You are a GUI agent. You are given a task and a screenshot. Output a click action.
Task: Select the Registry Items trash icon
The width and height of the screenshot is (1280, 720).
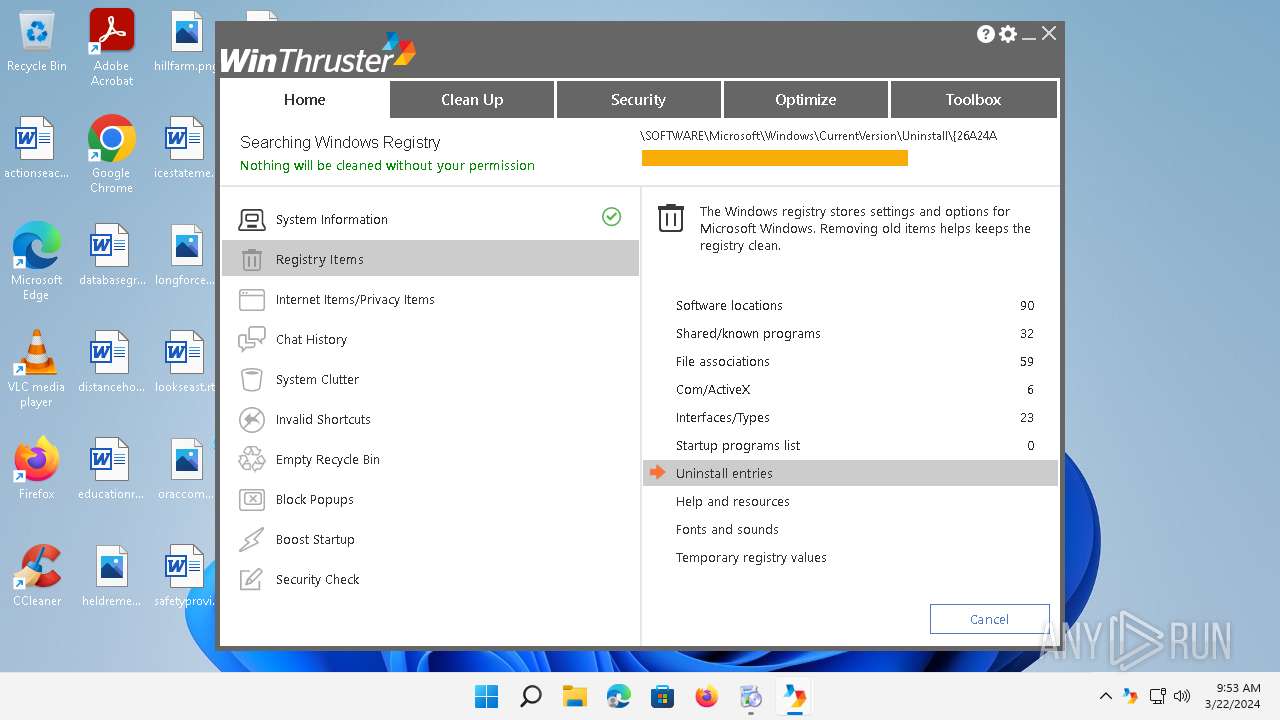(x=252, y=260)
